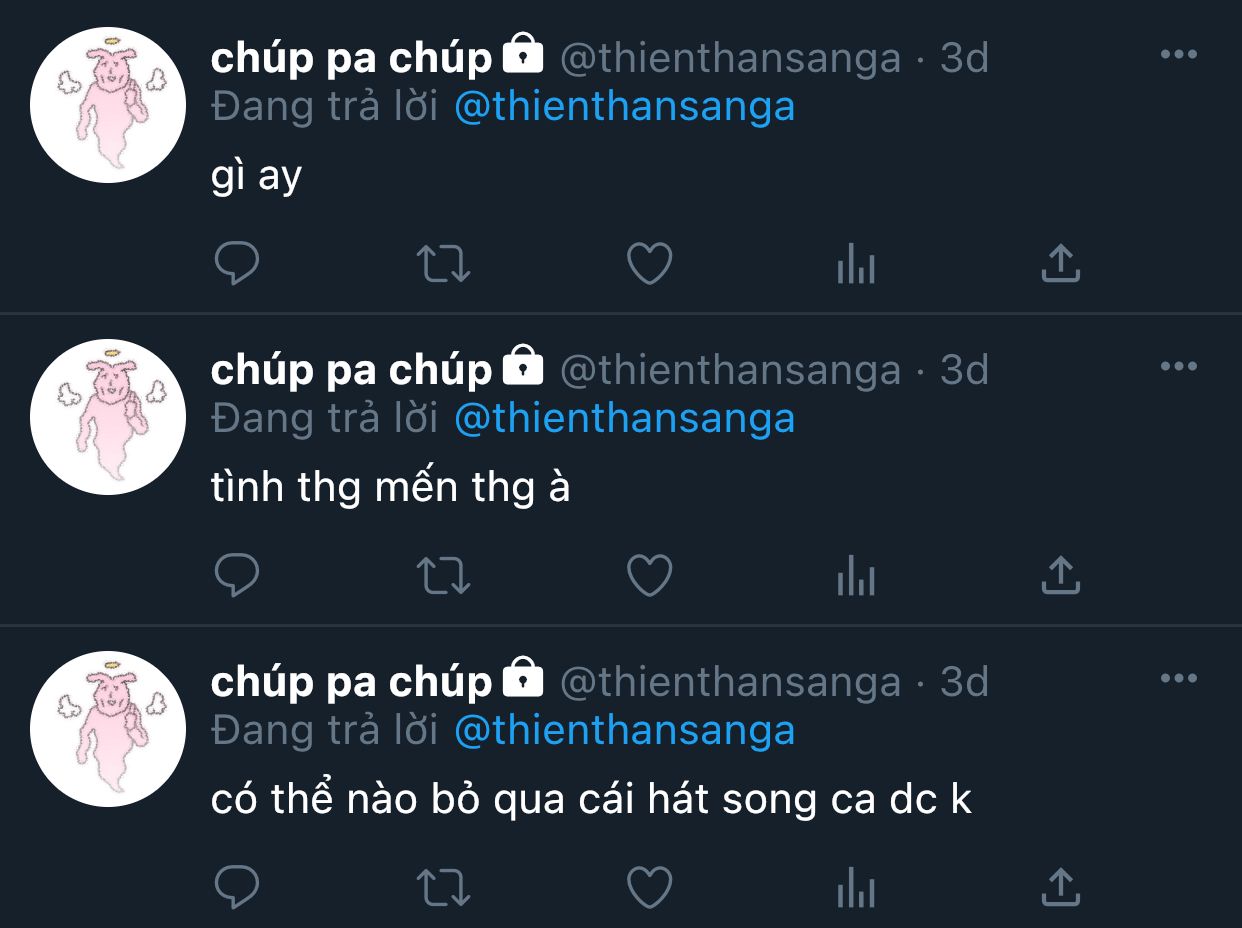The width and height of the screenshot is (1242, 928).
Task: Like the "hát song ca" tweet
Action: point(649,887)
